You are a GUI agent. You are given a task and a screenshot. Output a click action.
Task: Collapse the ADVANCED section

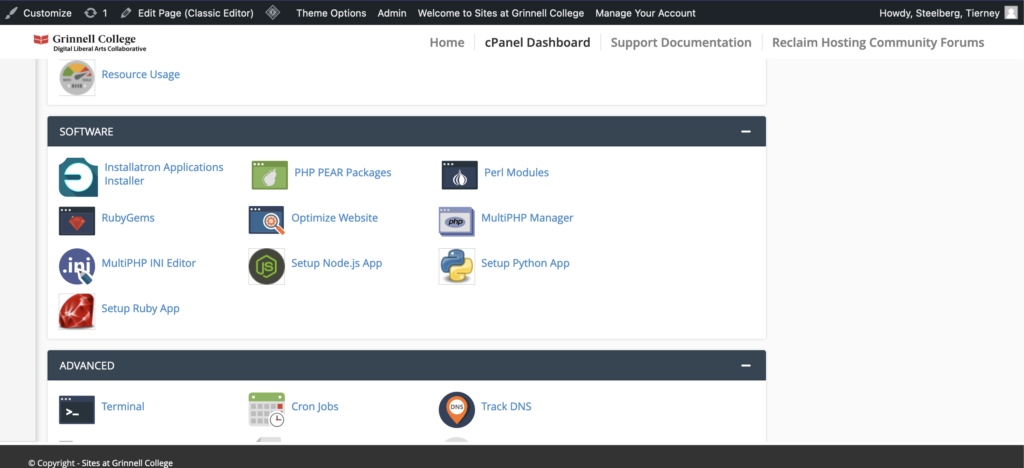[x=746, y=366]
